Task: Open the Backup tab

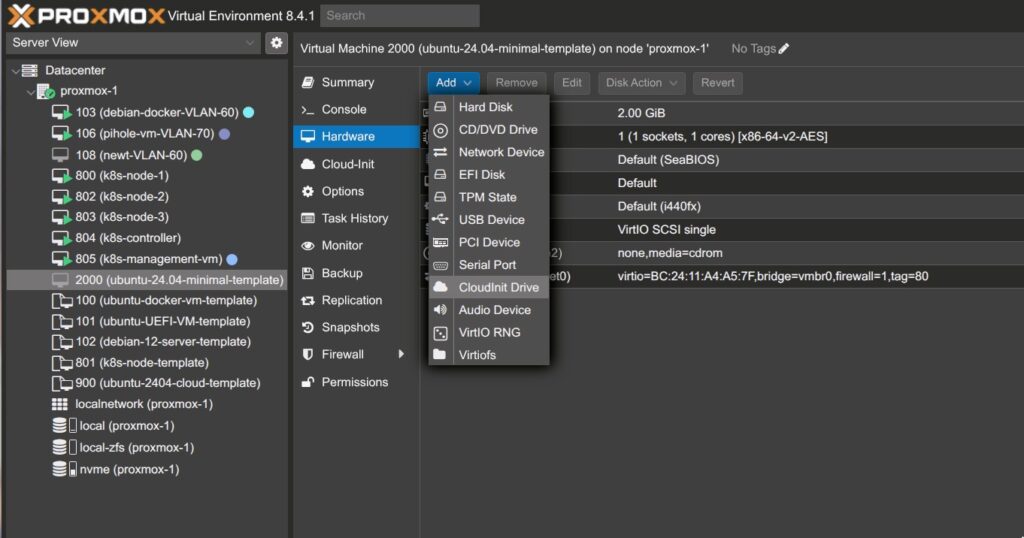Action: 356,273
